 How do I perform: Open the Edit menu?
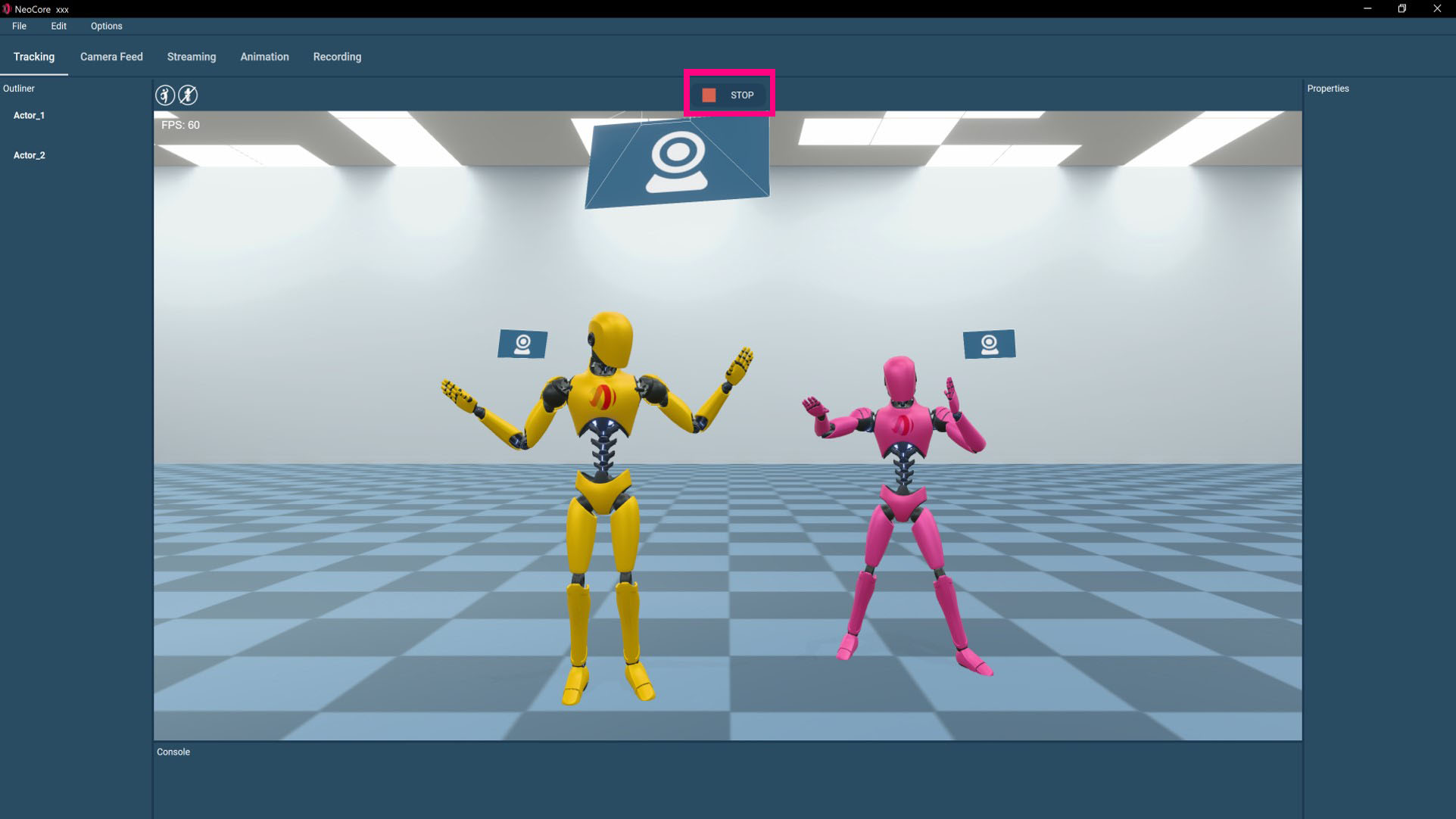coord(58,26)
